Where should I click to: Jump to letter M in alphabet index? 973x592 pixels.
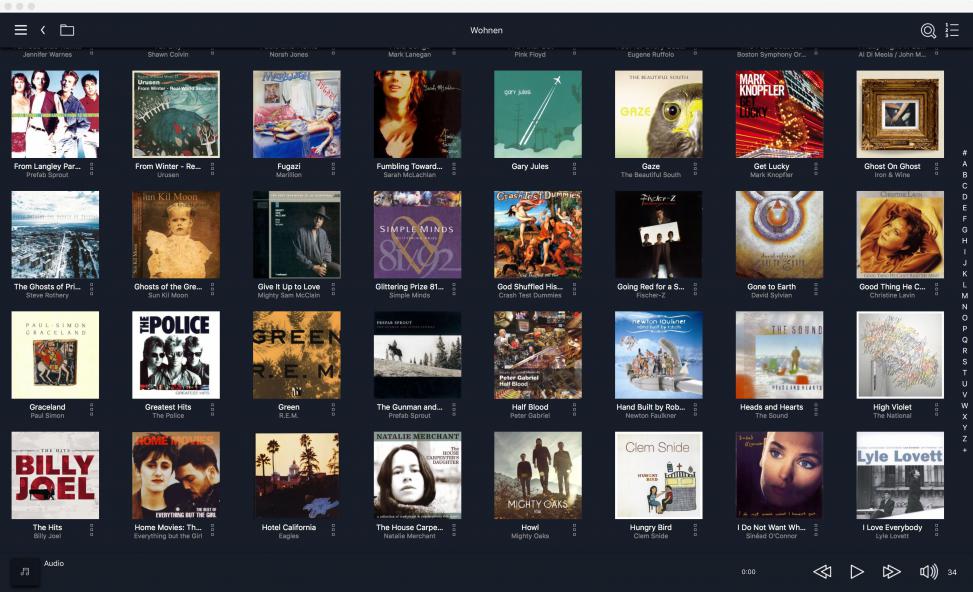click(964, 296)
